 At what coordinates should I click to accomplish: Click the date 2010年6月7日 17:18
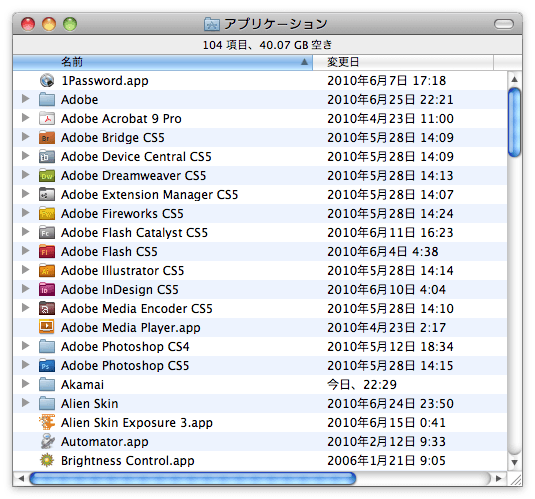[x=387, y=81]
